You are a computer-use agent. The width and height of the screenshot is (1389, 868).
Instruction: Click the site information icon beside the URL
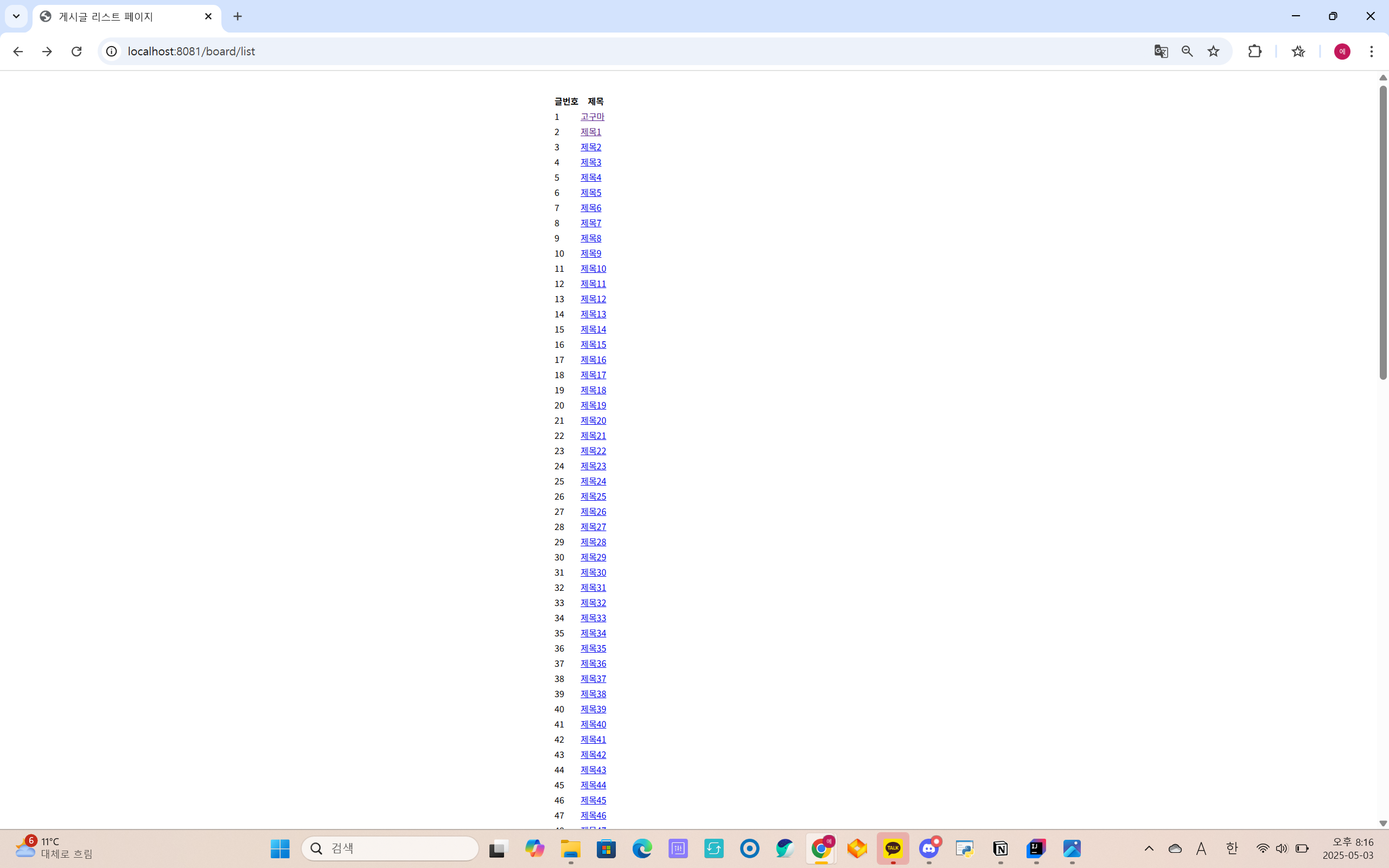(111, 52)
